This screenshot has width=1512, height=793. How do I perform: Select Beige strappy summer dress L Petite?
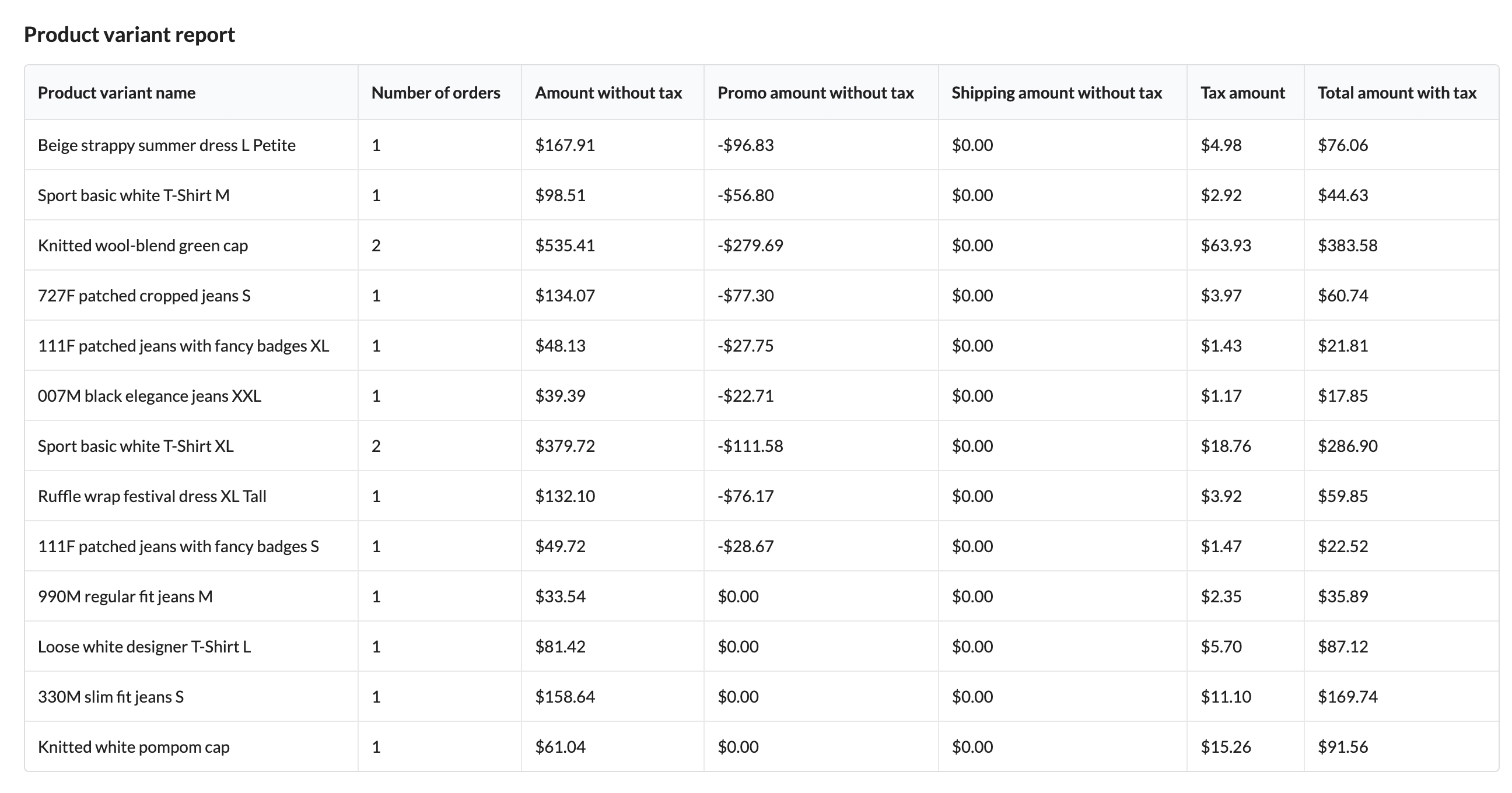pyautogui.click(x=166, y=145)
